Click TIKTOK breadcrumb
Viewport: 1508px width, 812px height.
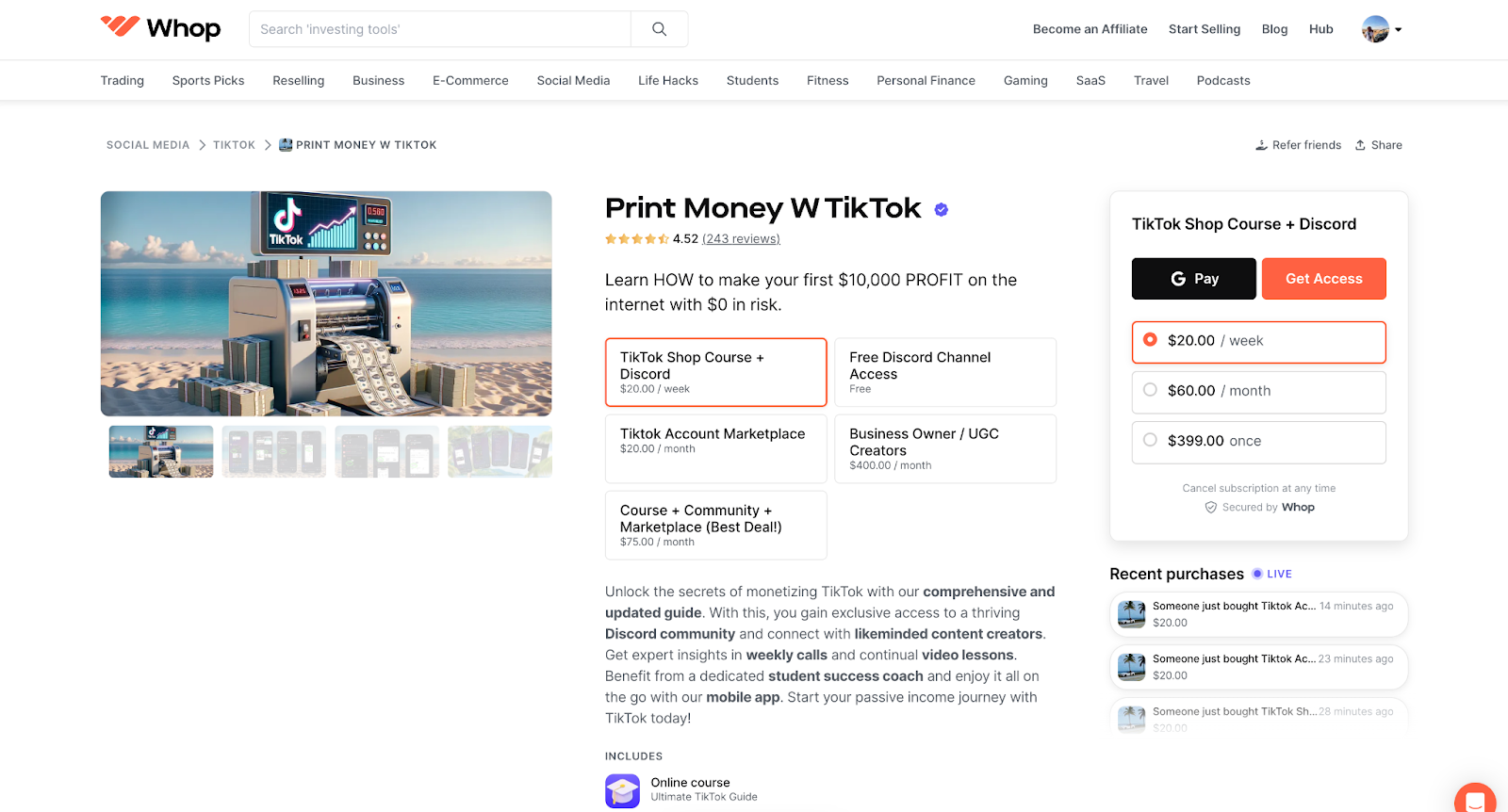pyautogui.click(x=234, y=145)
